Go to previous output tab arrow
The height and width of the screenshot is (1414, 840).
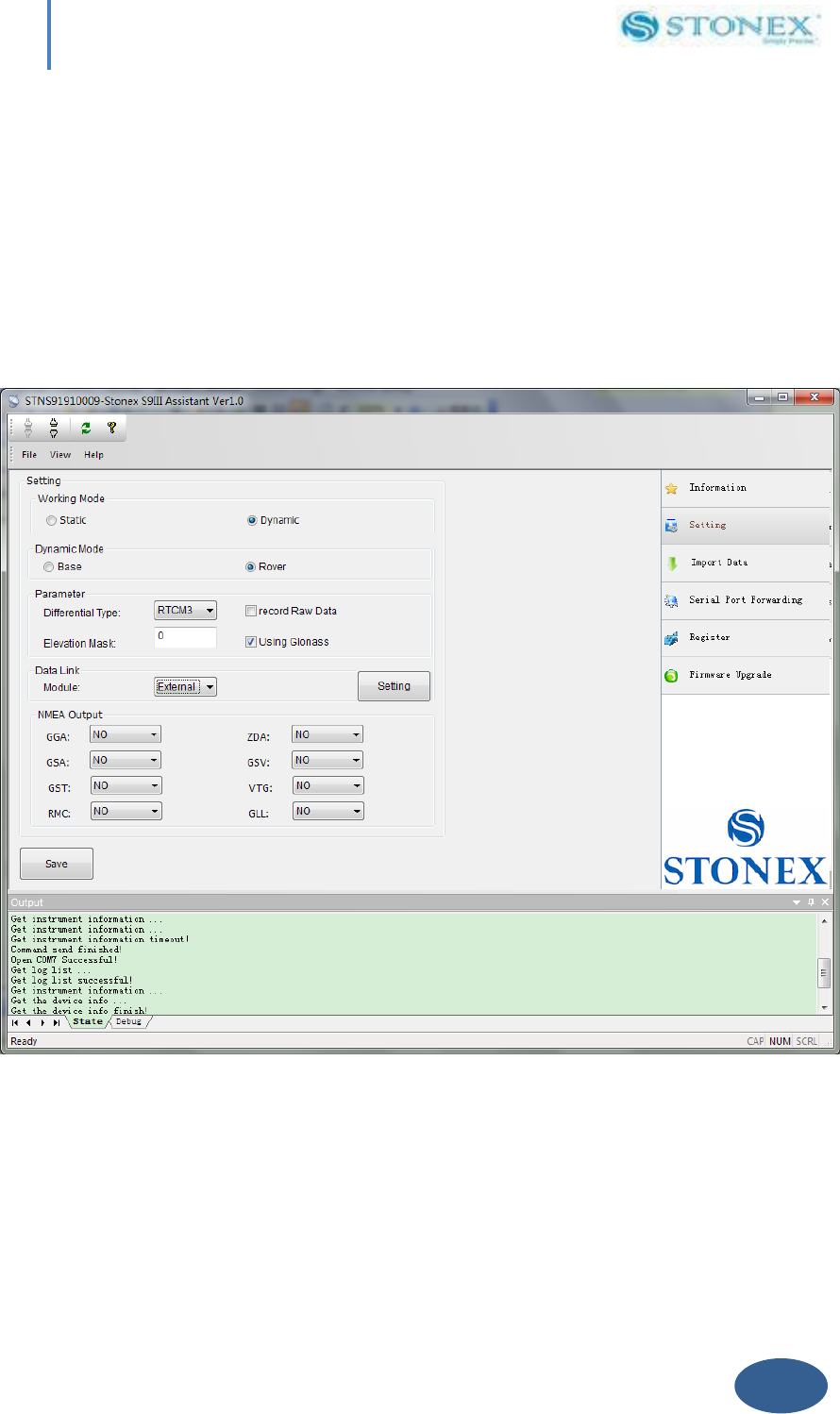28,1022
